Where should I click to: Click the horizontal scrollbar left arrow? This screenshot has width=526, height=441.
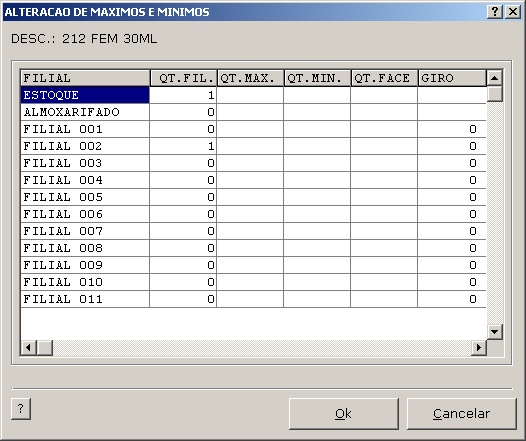tap(29, 347)
